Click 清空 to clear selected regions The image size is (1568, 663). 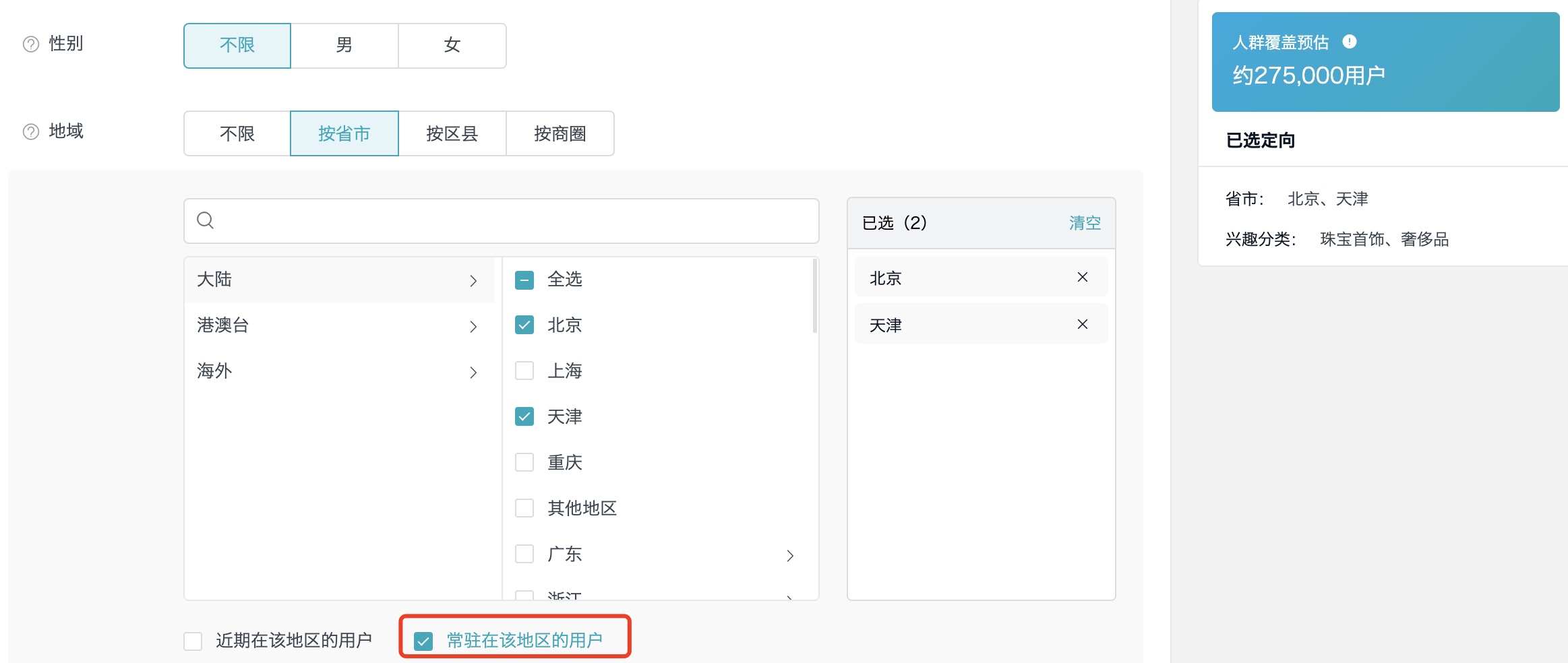(x=1085, y=223)
